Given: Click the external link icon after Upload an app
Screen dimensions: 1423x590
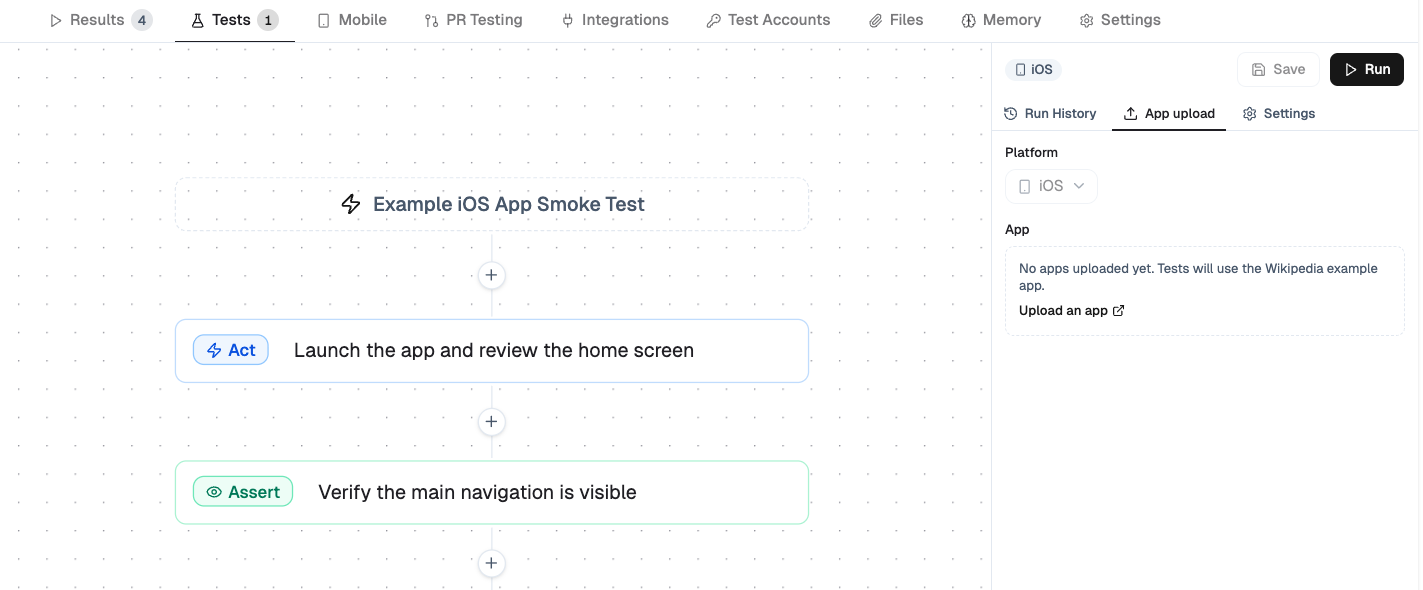Looking at the screenshot, I should click(1119, 310).
